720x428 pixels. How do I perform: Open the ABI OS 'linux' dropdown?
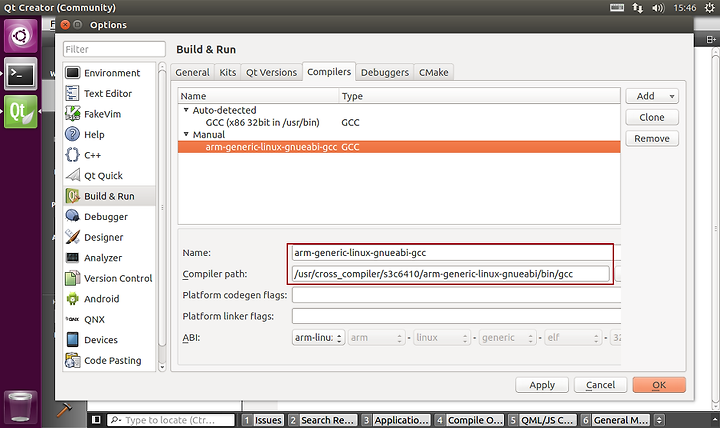pos(442,338)
